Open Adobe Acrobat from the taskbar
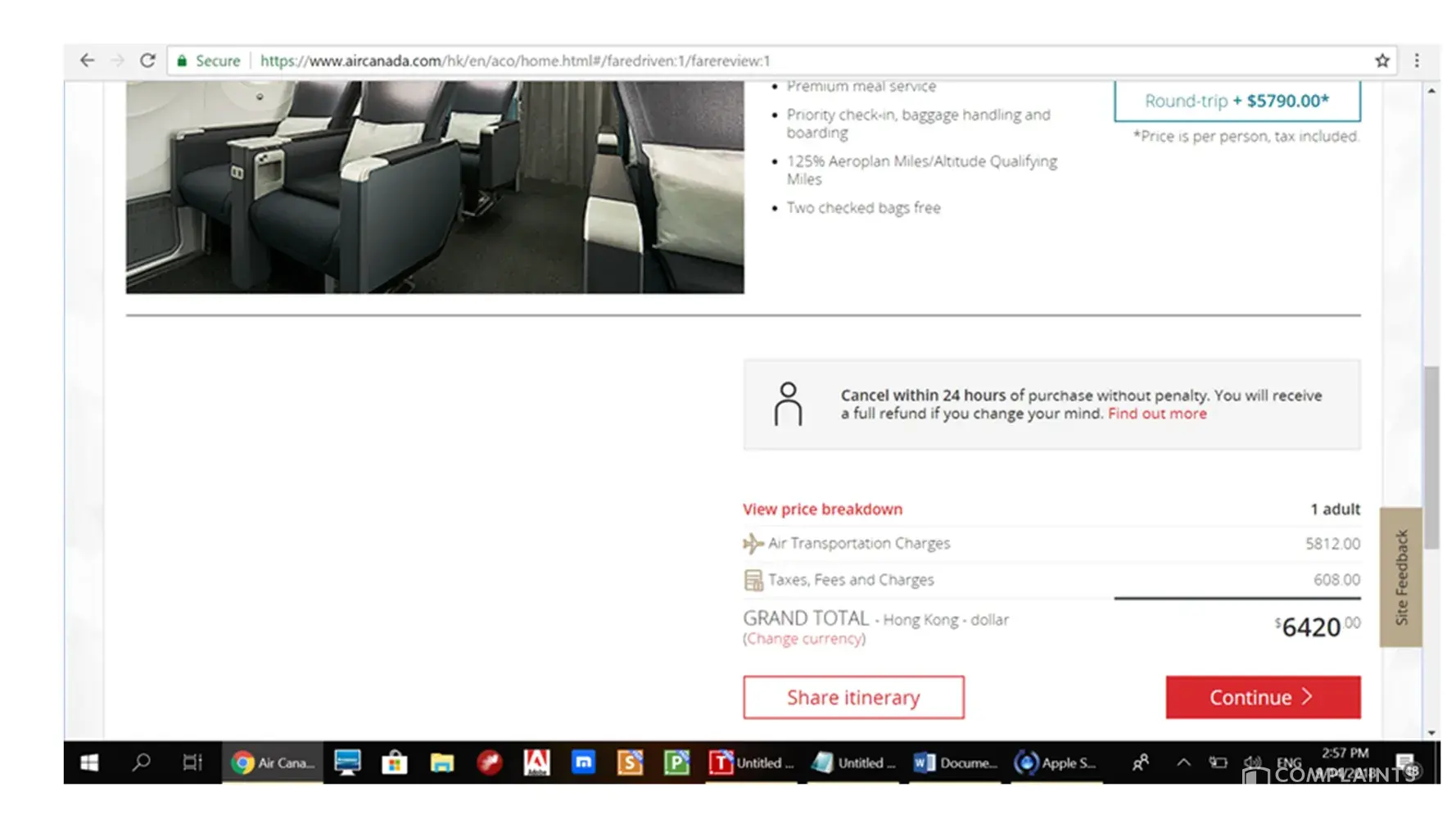The height and width of the screenshot is (819, 1456). click(x=536, y=762)
